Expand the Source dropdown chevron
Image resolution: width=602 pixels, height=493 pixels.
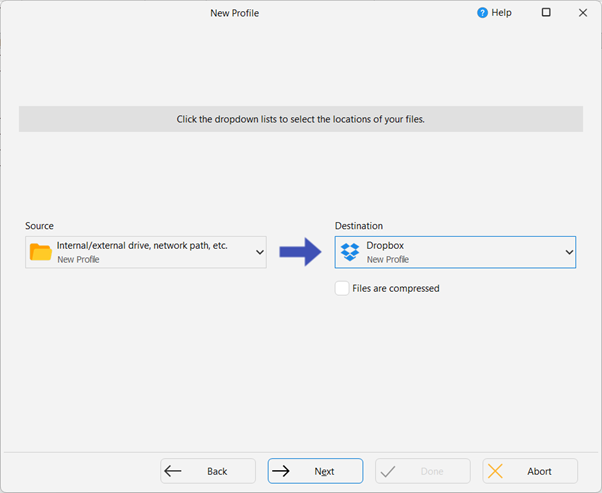click(260, 252)
